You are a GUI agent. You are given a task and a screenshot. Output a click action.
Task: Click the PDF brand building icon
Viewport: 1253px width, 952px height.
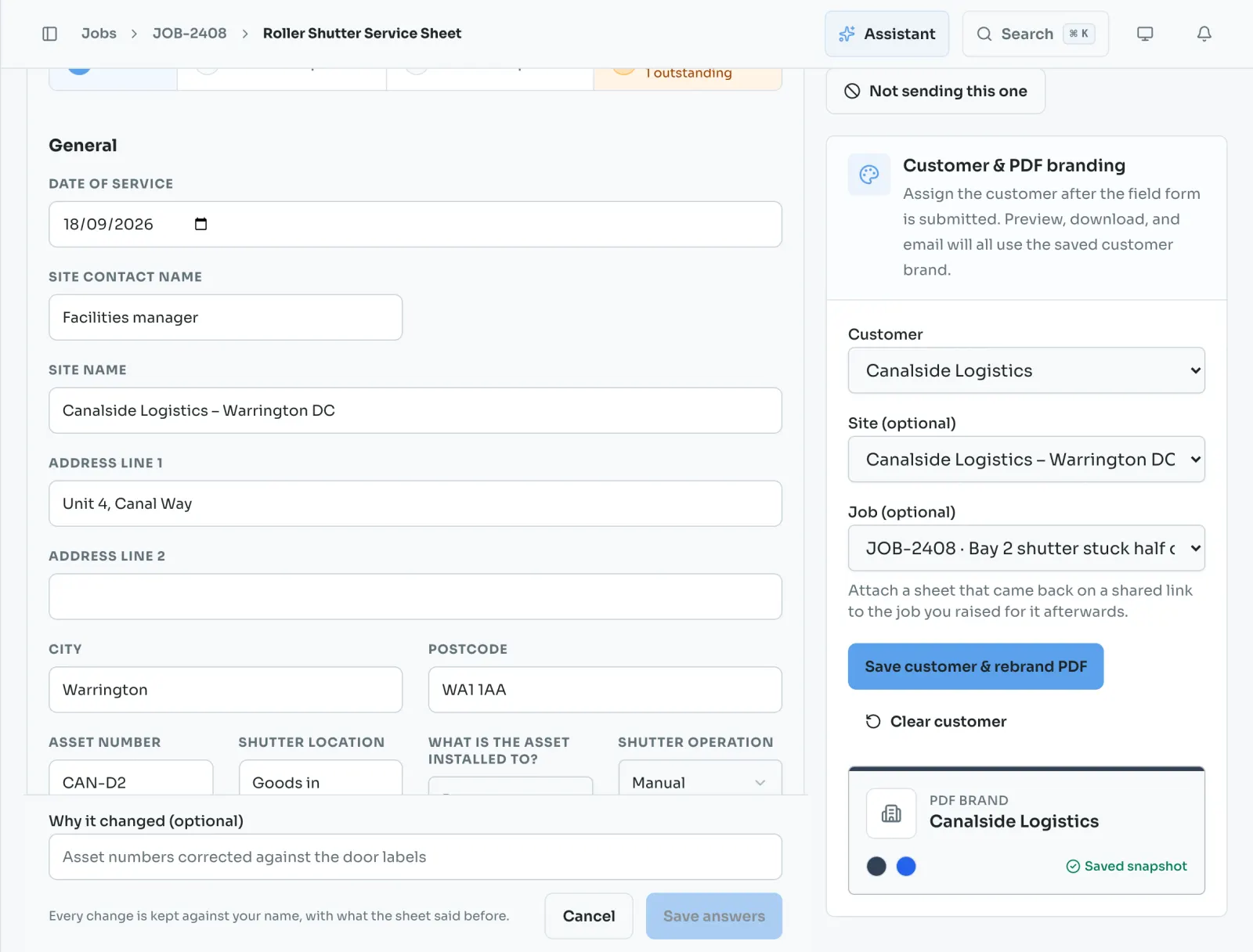[x=891, y=813]
